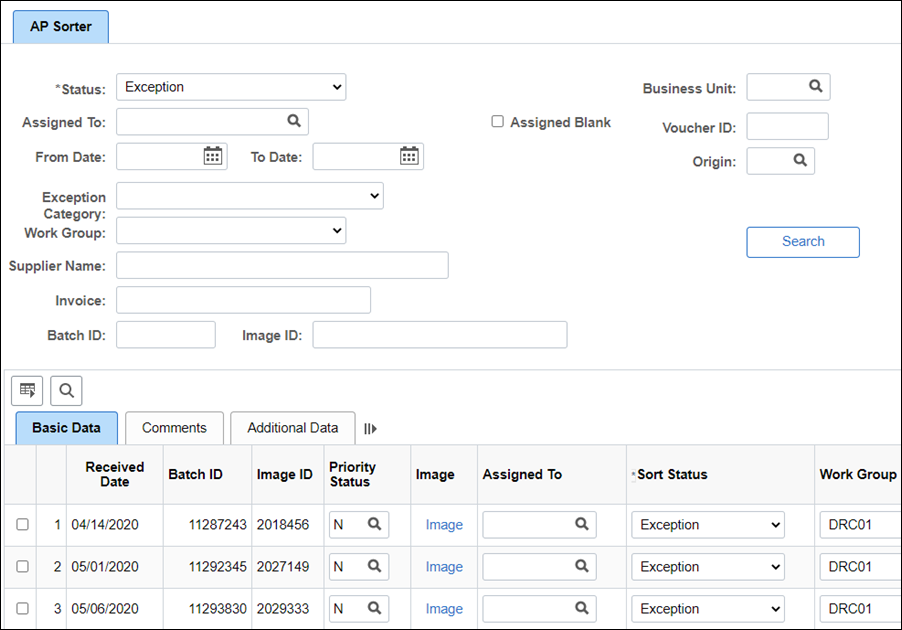Click the Sort Status column header
The height and width of the screenshot is (630, 902).
[x=672, y=475]
